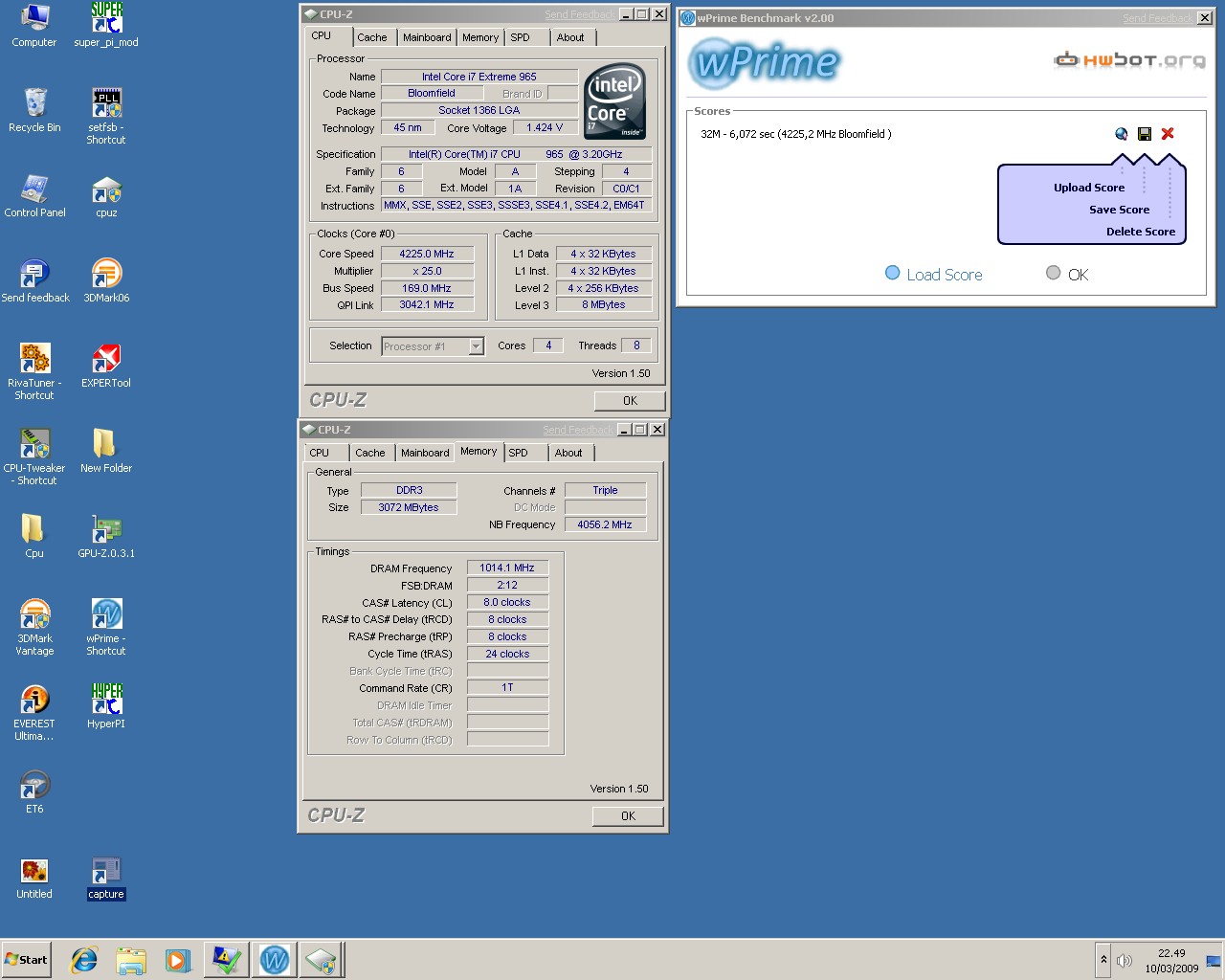Open the media player taskbar icon
Screen dimensions: 1225x980
coord(178,960)
